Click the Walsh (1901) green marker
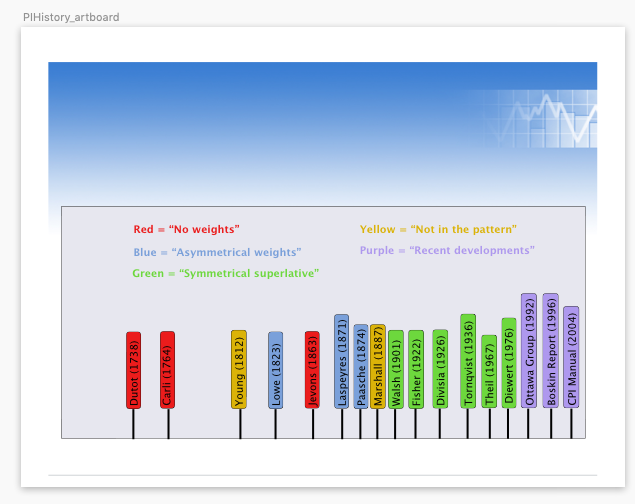 pos(396,369)
